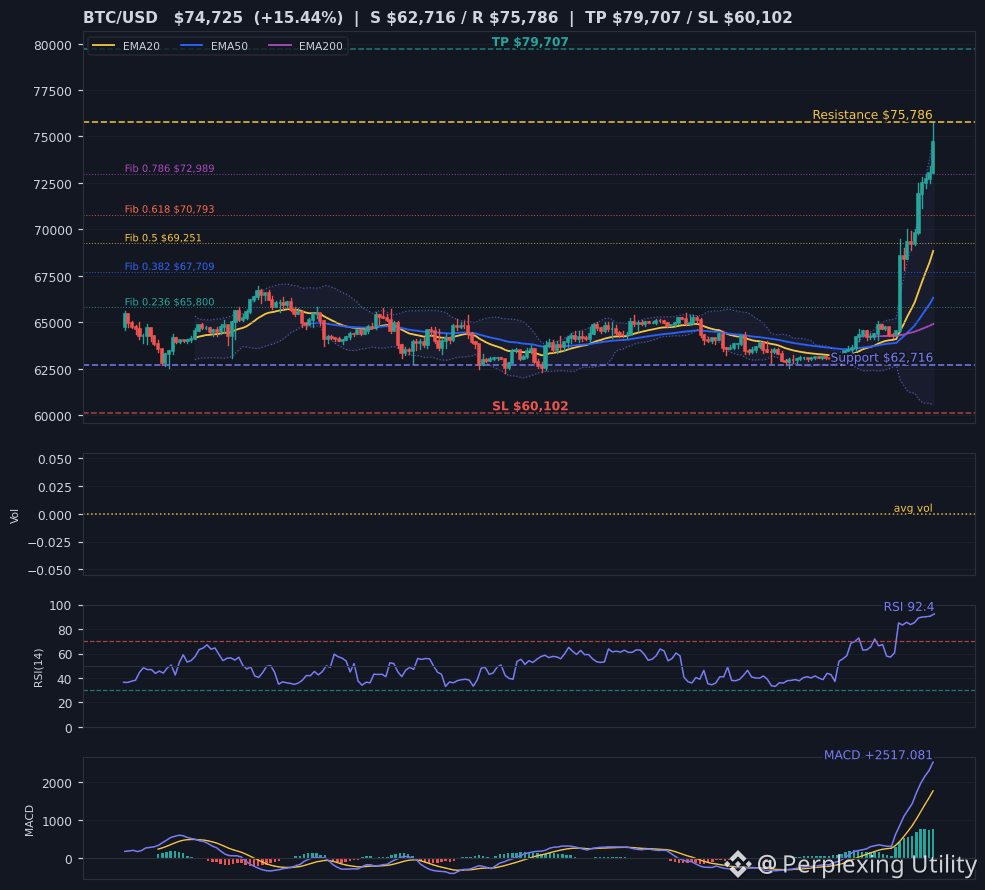
Task: Click the (+15.44%) change value in the header
Action: (298, 18)
